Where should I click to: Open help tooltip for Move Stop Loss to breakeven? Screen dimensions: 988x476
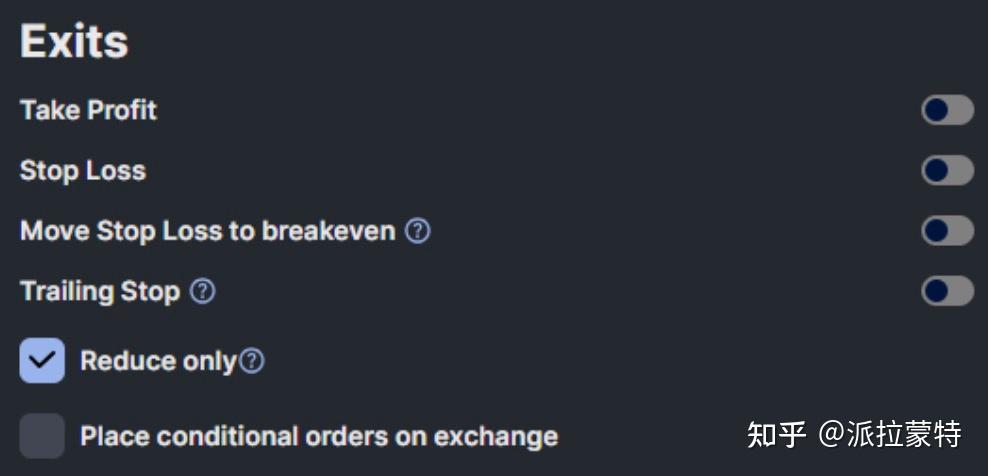pos(418,231)
